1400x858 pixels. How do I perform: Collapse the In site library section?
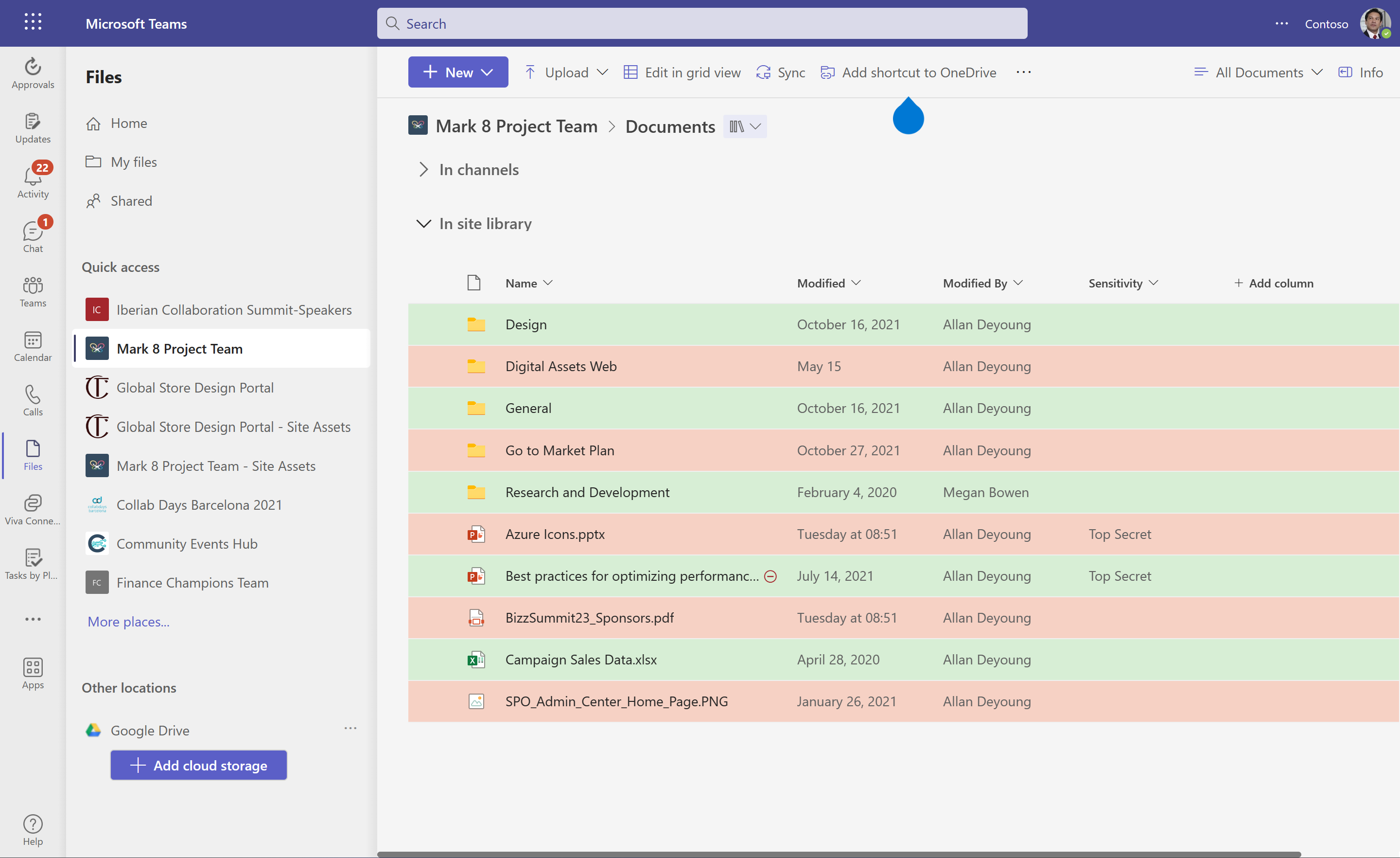(x=423, y=223)
